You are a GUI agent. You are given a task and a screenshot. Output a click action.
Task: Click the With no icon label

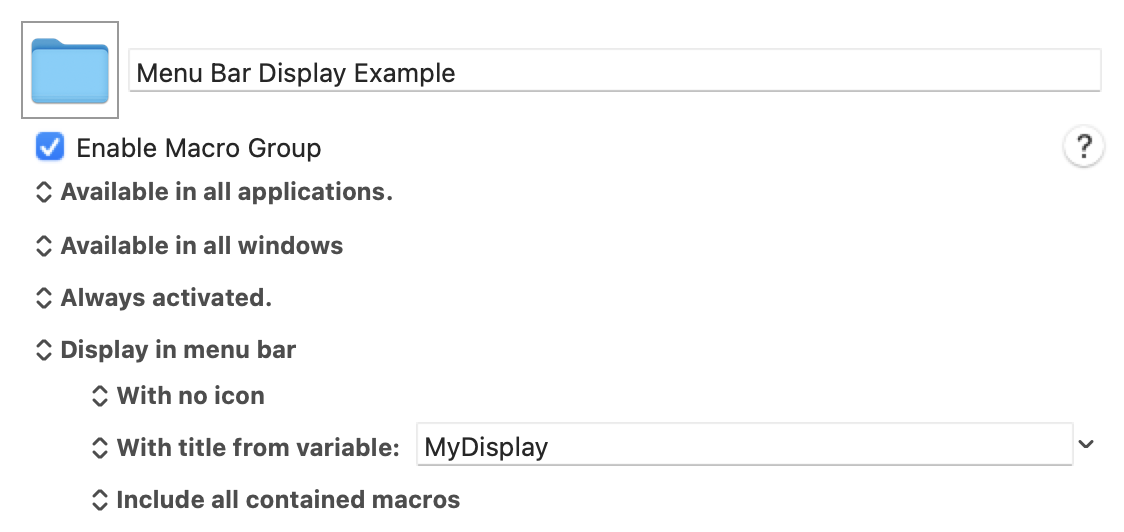[191, 396]
